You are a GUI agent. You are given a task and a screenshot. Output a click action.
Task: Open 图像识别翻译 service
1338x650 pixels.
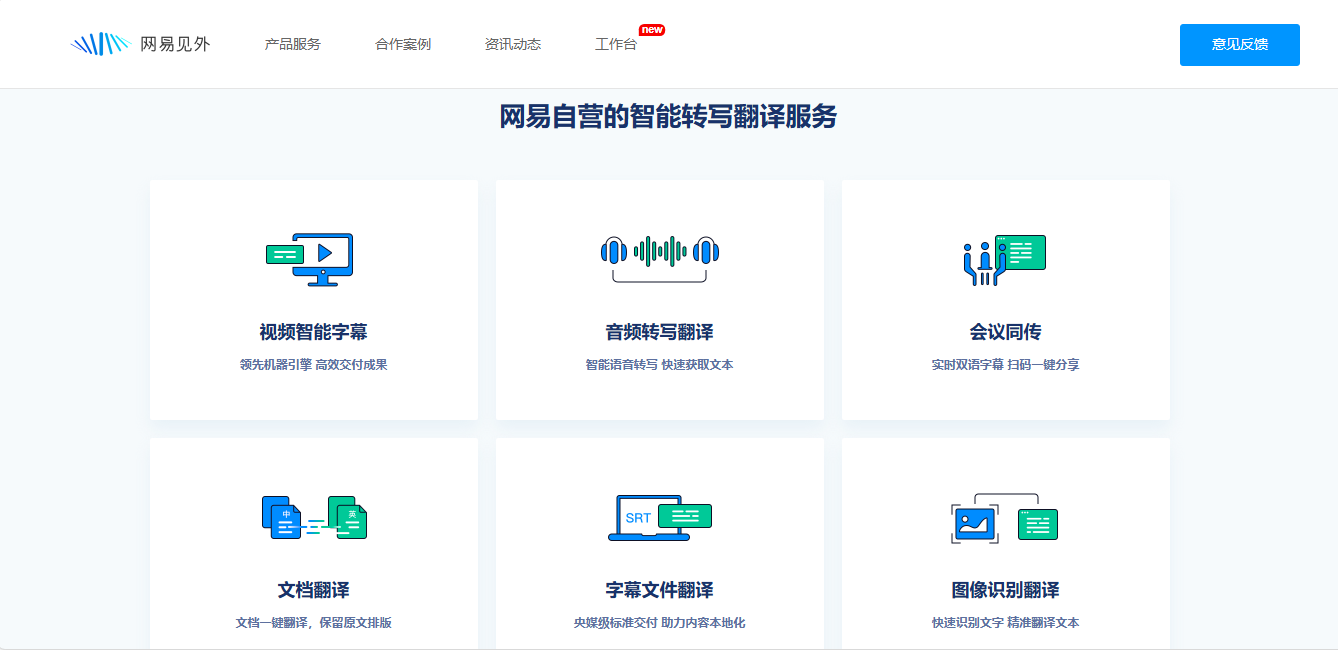coord(1006,590)
